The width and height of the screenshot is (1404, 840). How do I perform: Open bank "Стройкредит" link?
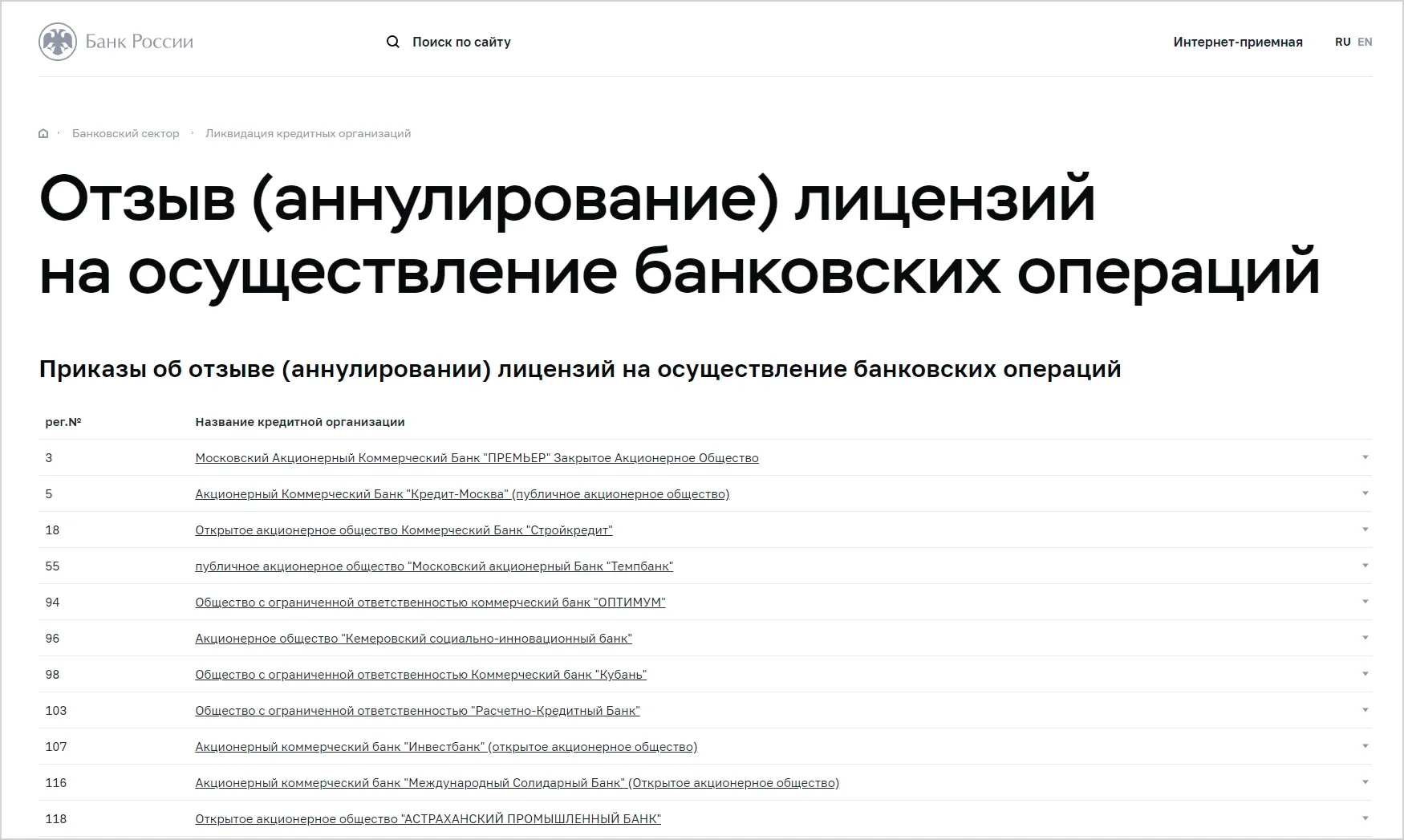(x=404, y=530)
